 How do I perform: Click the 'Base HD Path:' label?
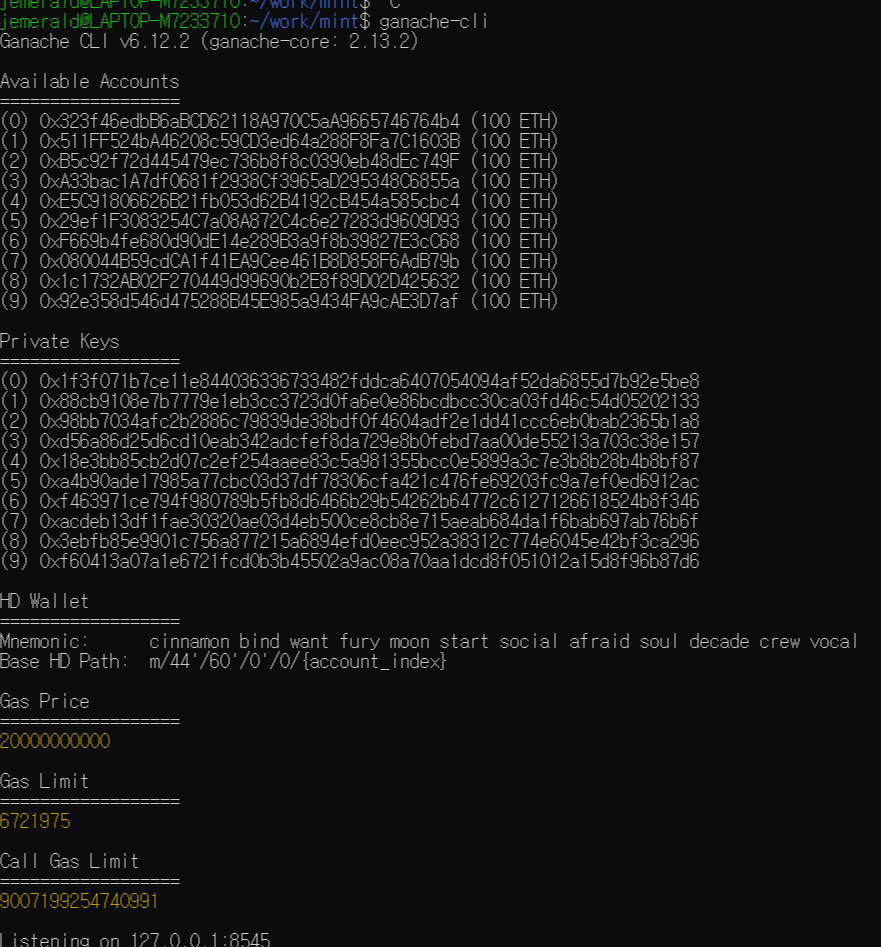tap(65, 661)
